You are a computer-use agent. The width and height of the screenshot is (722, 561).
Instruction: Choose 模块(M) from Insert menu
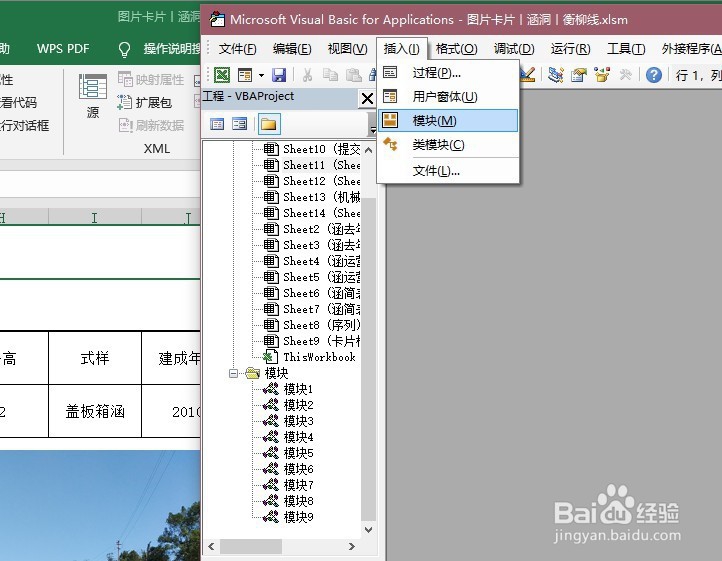pos(448,121)
